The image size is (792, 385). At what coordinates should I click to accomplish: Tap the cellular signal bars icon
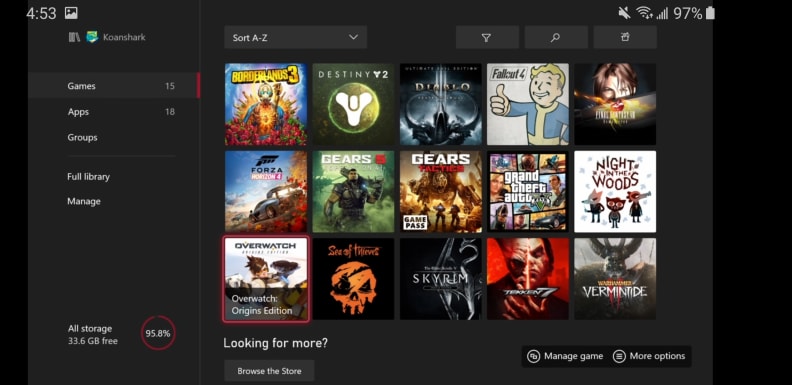click(662, 13)
